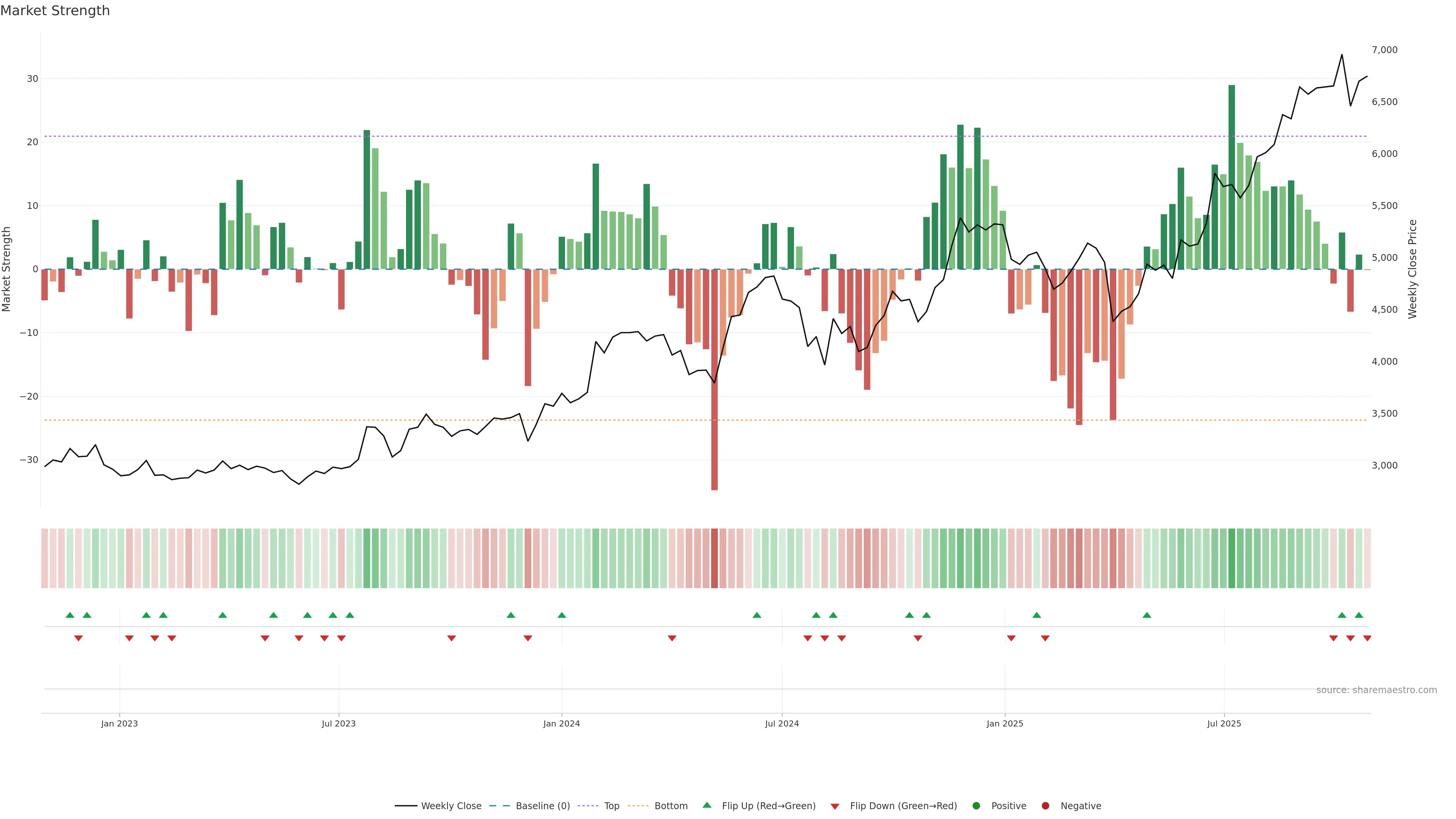
Task: Click the source: sharemaestro.com text
Action: pos(1376,690)
